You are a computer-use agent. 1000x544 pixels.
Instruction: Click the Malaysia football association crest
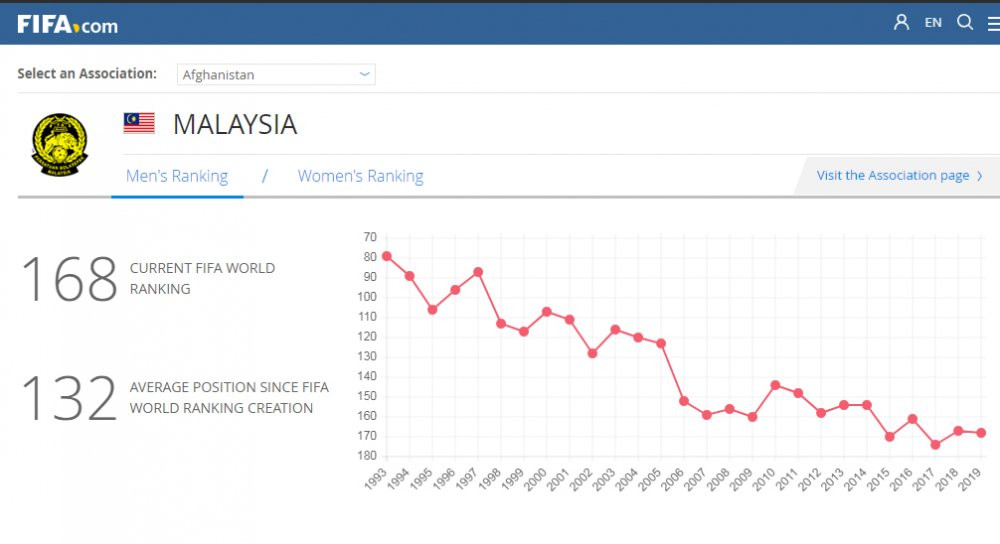tap(60, 145)
